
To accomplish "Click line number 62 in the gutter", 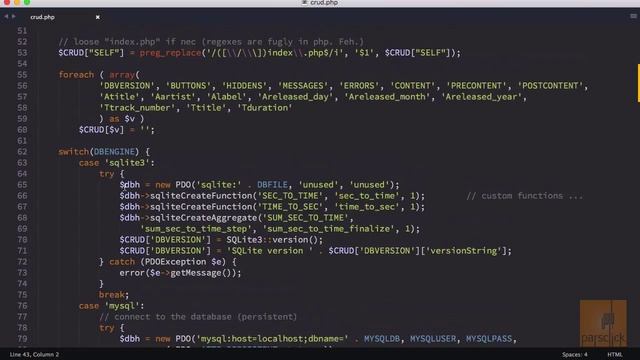I will tap(22, 152).
